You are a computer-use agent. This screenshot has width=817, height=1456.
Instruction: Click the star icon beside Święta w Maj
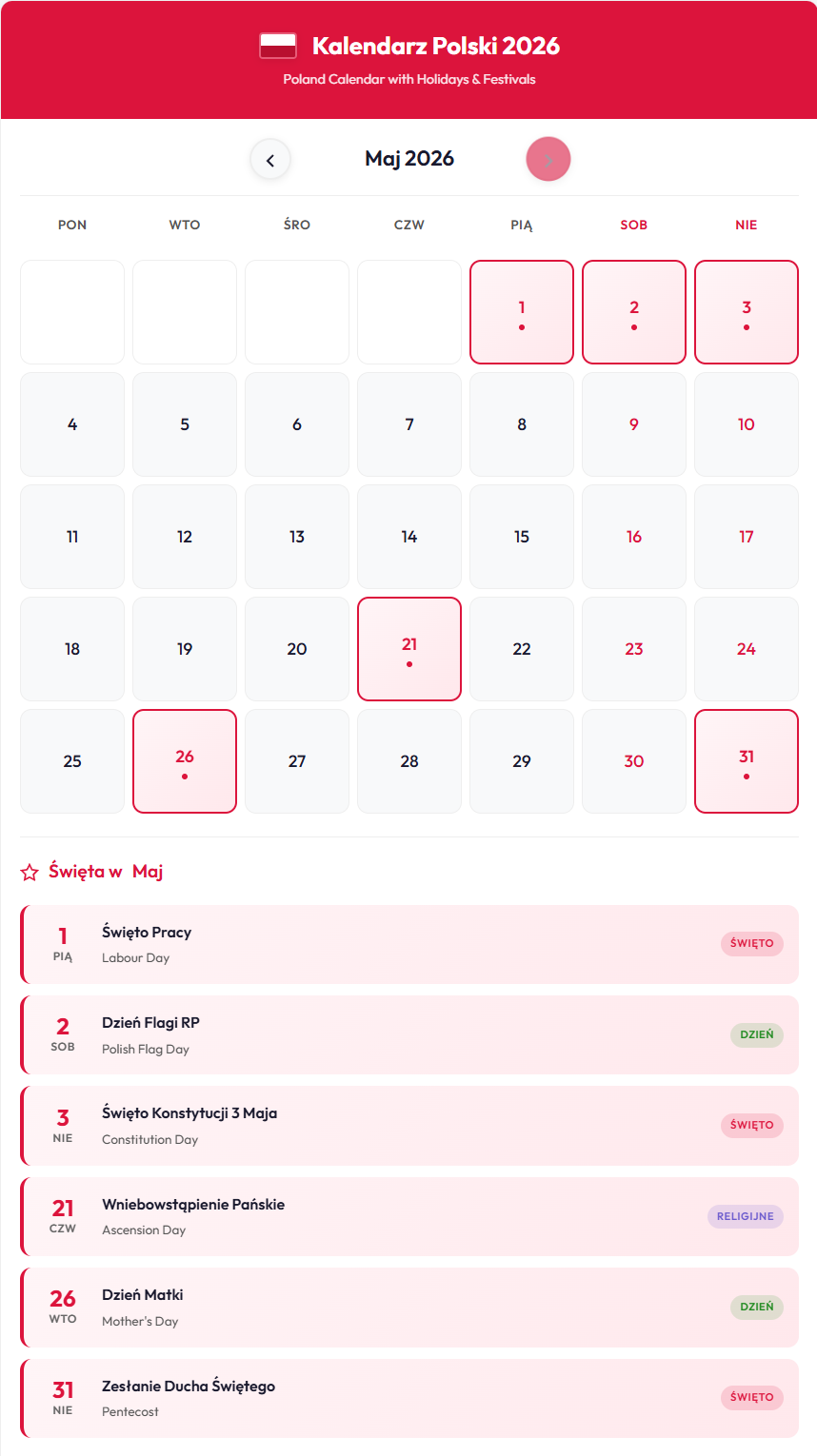[x=30, y=872]
